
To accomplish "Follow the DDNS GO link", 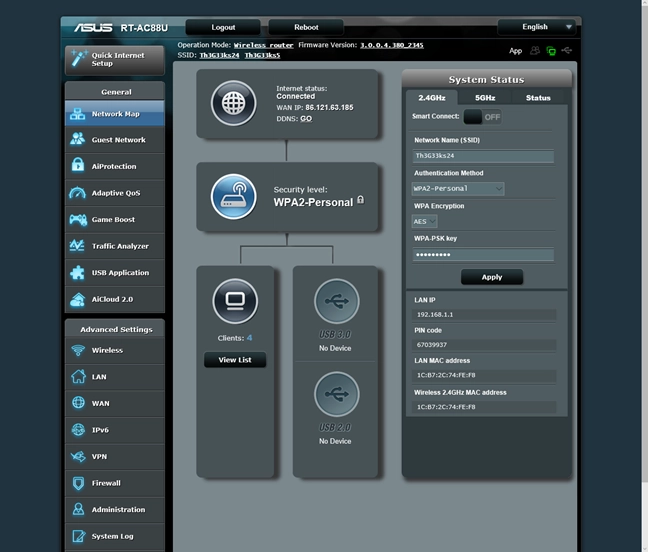I will [306, 119].
